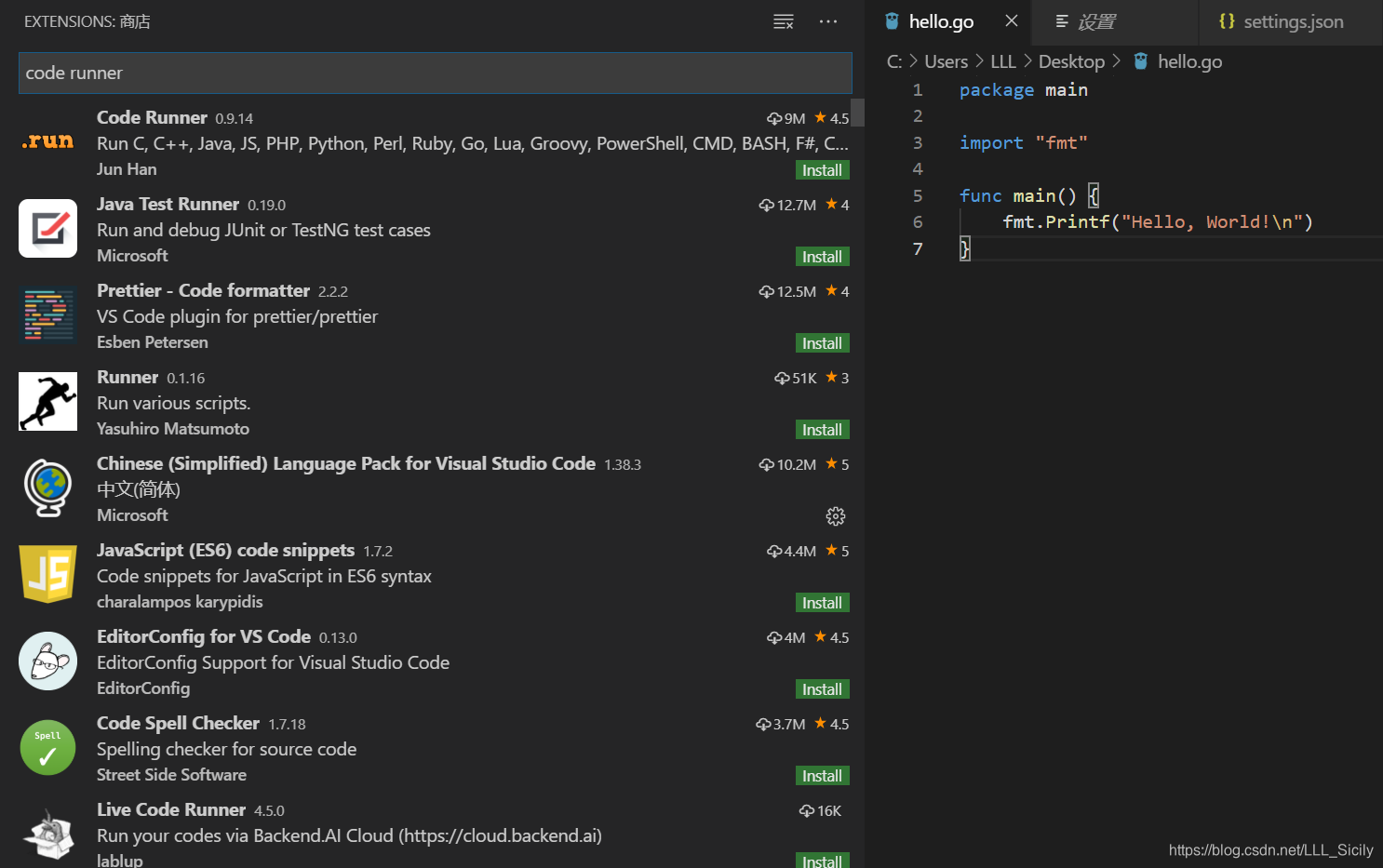1383x868 pixels.
Task: Click the Prettier extension icon
Action: tap(47, 314)
